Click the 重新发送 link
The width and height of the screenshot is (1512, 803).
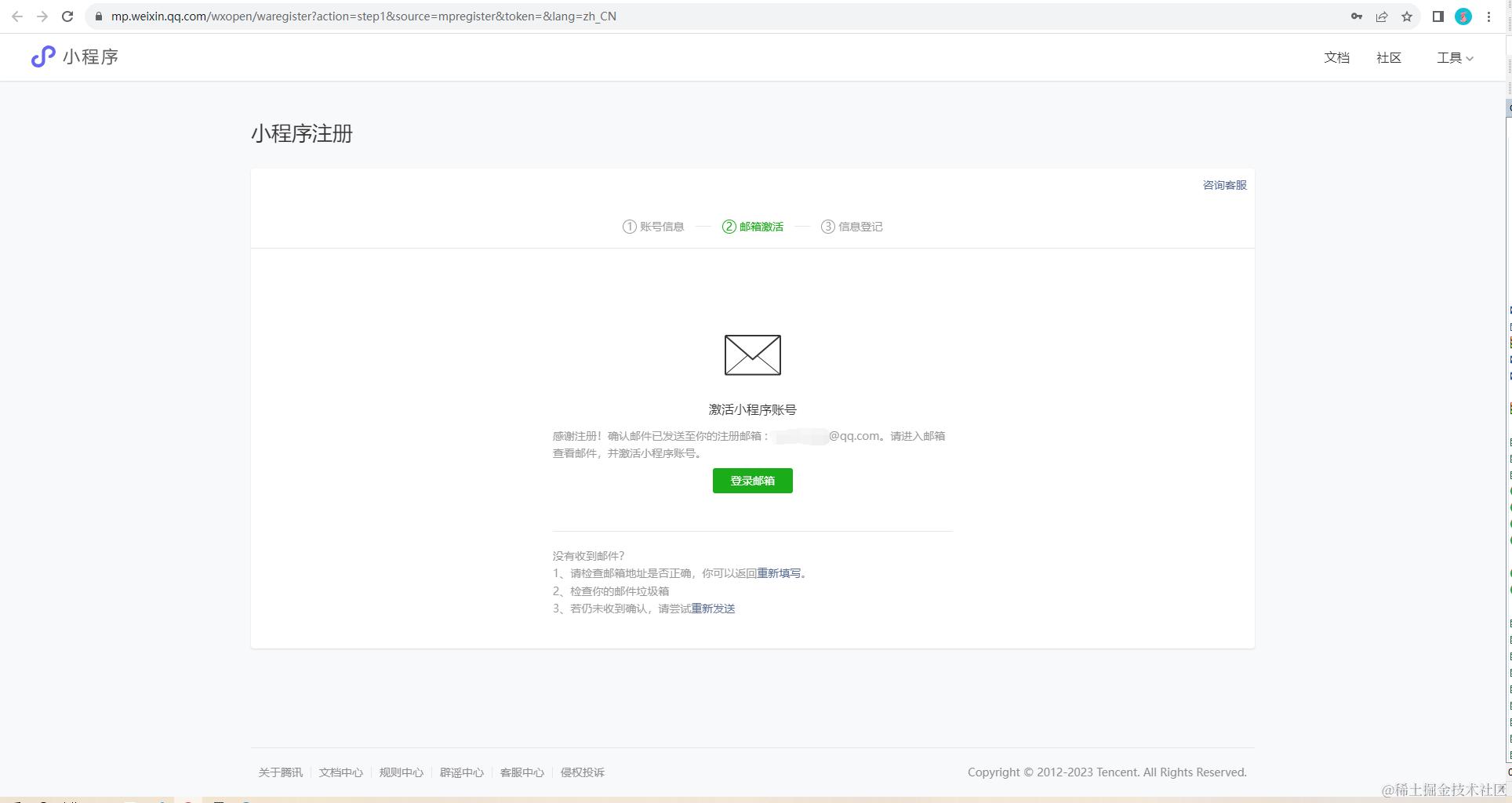tap(713, 609)
